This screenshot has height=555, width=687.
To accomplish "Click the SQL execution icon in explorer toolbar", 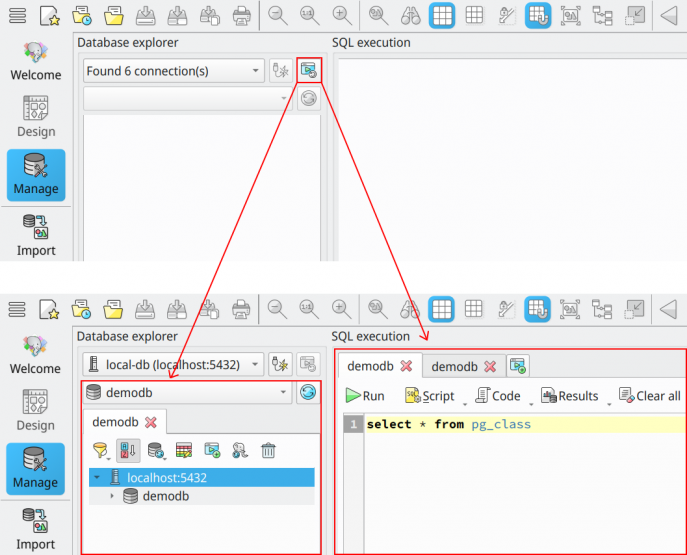I will pyautogui.click(x=212, y=450).
